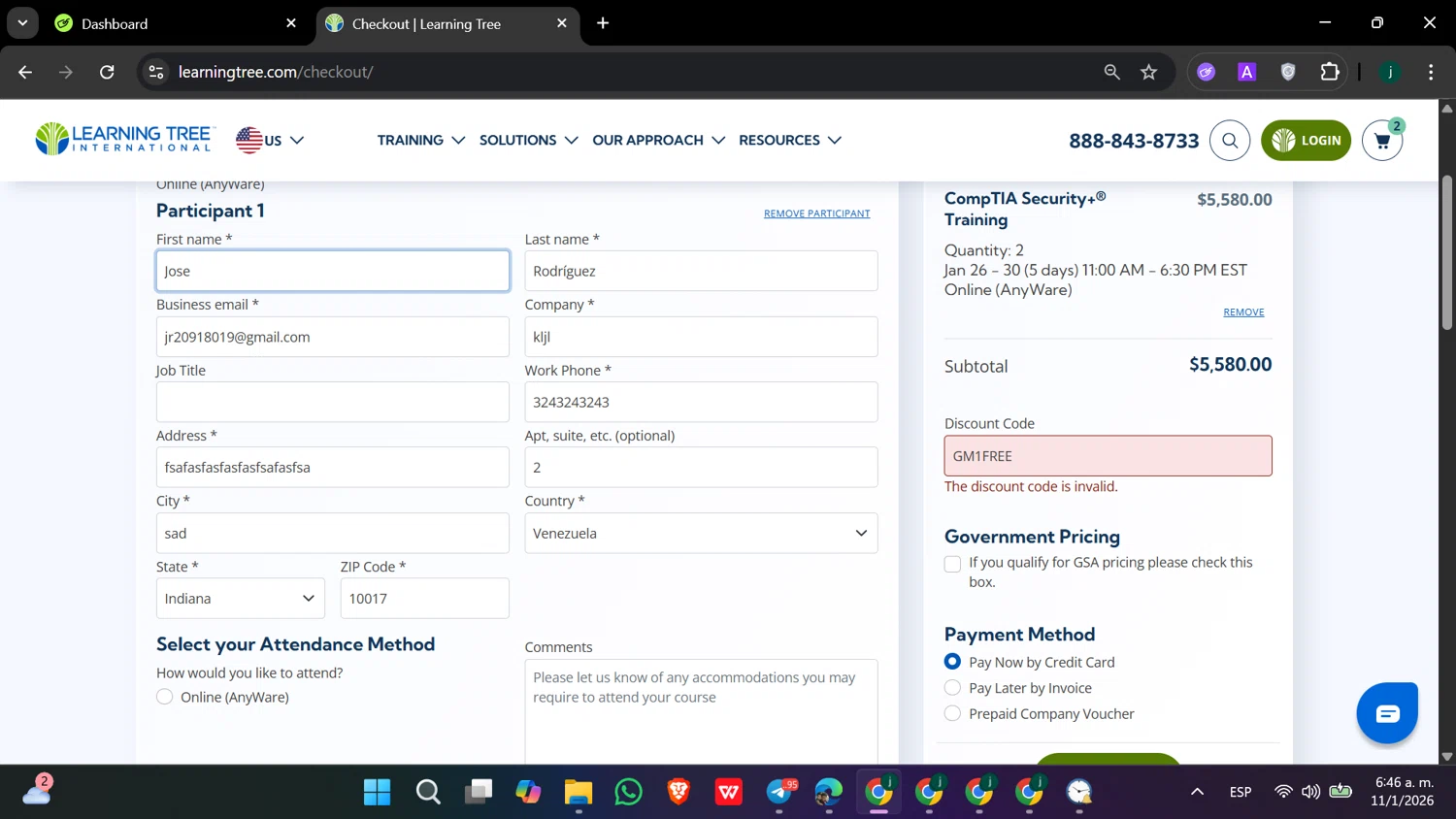Click the First name field
The width and height of the screenshot is (1456, 819).
[x=333, y=271]
